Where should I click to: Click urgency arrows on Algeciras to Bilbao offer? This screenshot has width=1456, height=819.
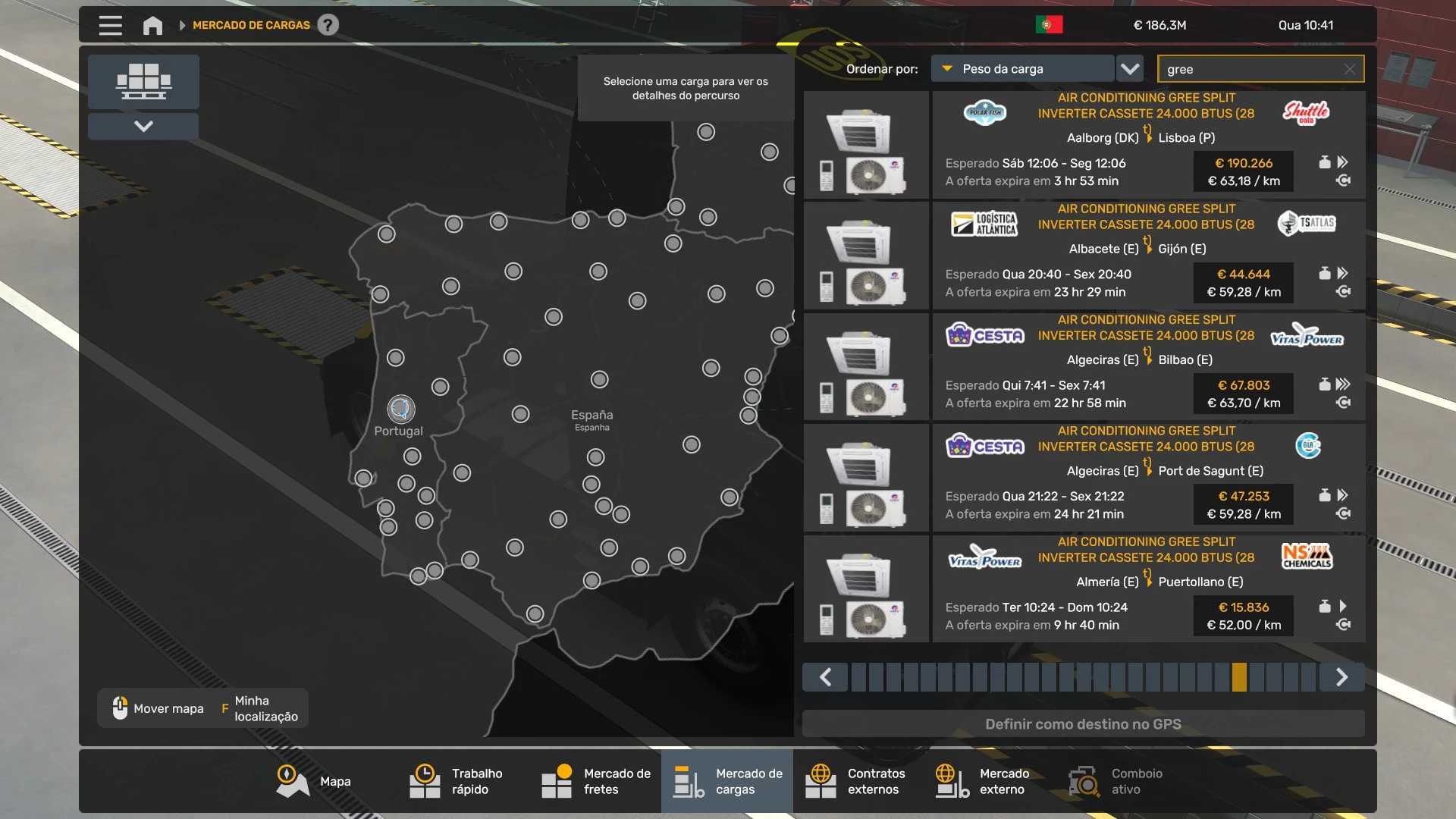pyautogui.click(x=1343, y=384)
